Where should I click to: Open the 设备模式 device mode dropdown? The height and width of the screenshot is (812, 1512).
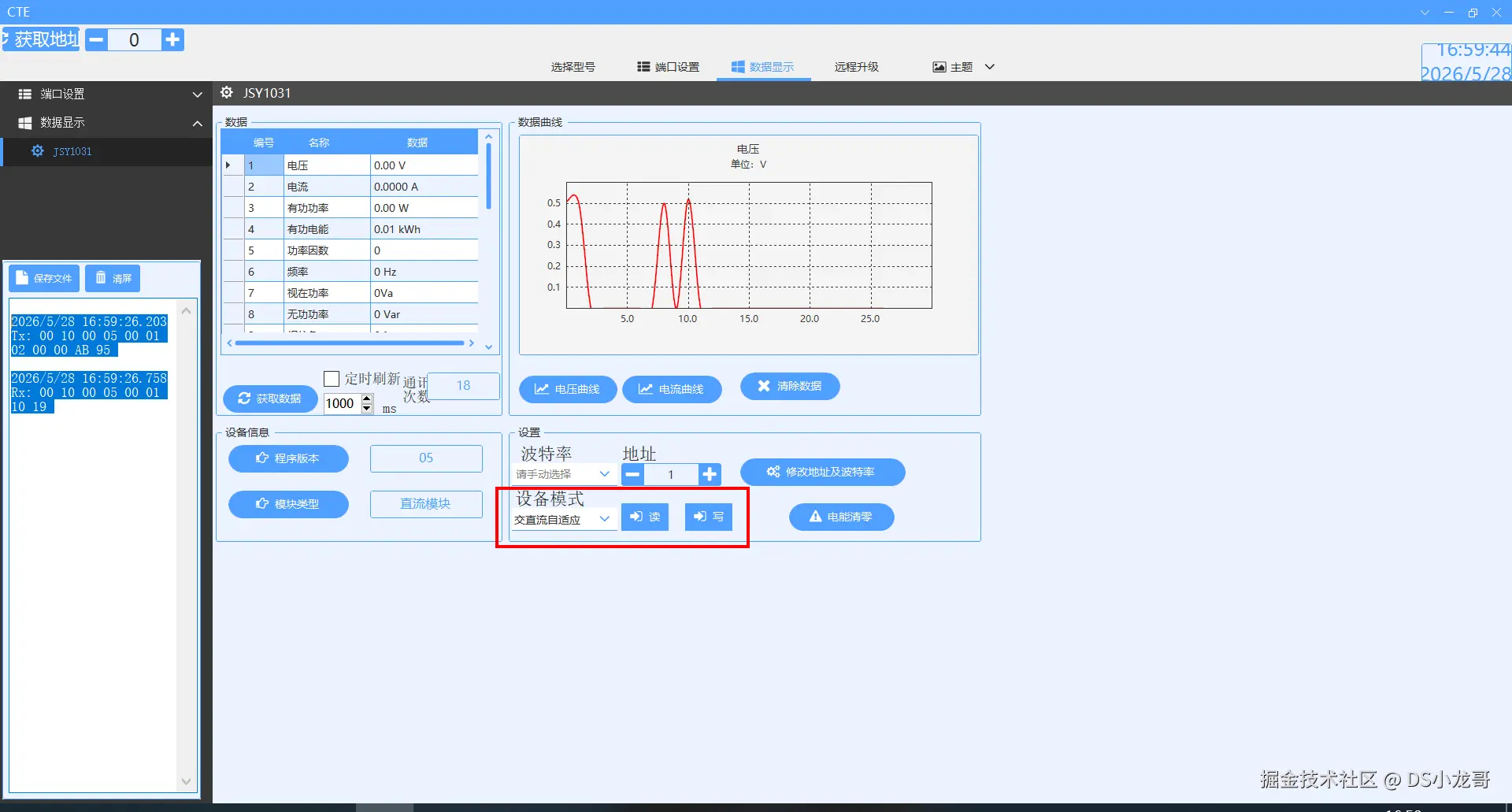point(563,520)
